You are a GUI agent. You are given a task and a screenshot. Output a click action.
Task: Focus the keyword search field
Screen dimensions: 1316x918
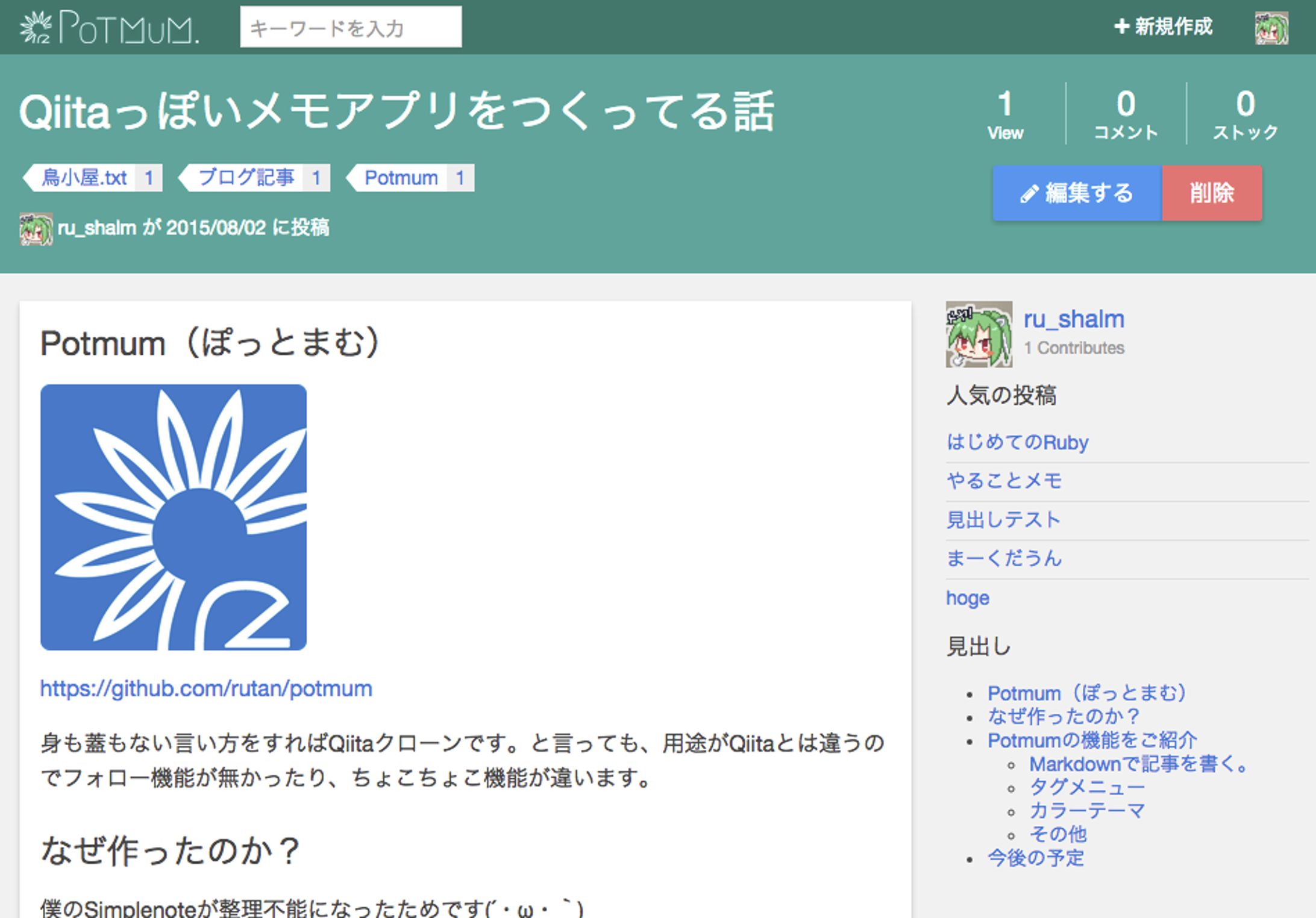tap(351, 27)
